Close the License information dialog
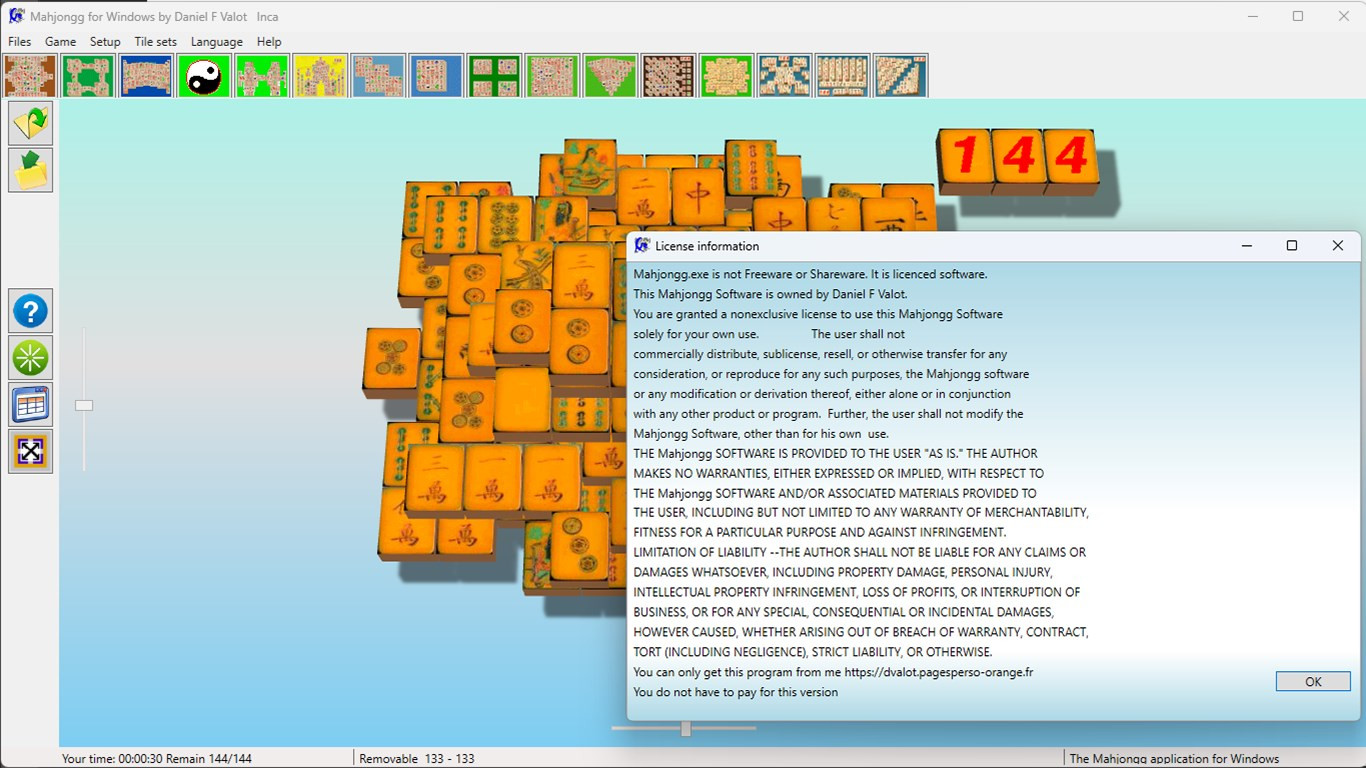 coord(1337,246)
